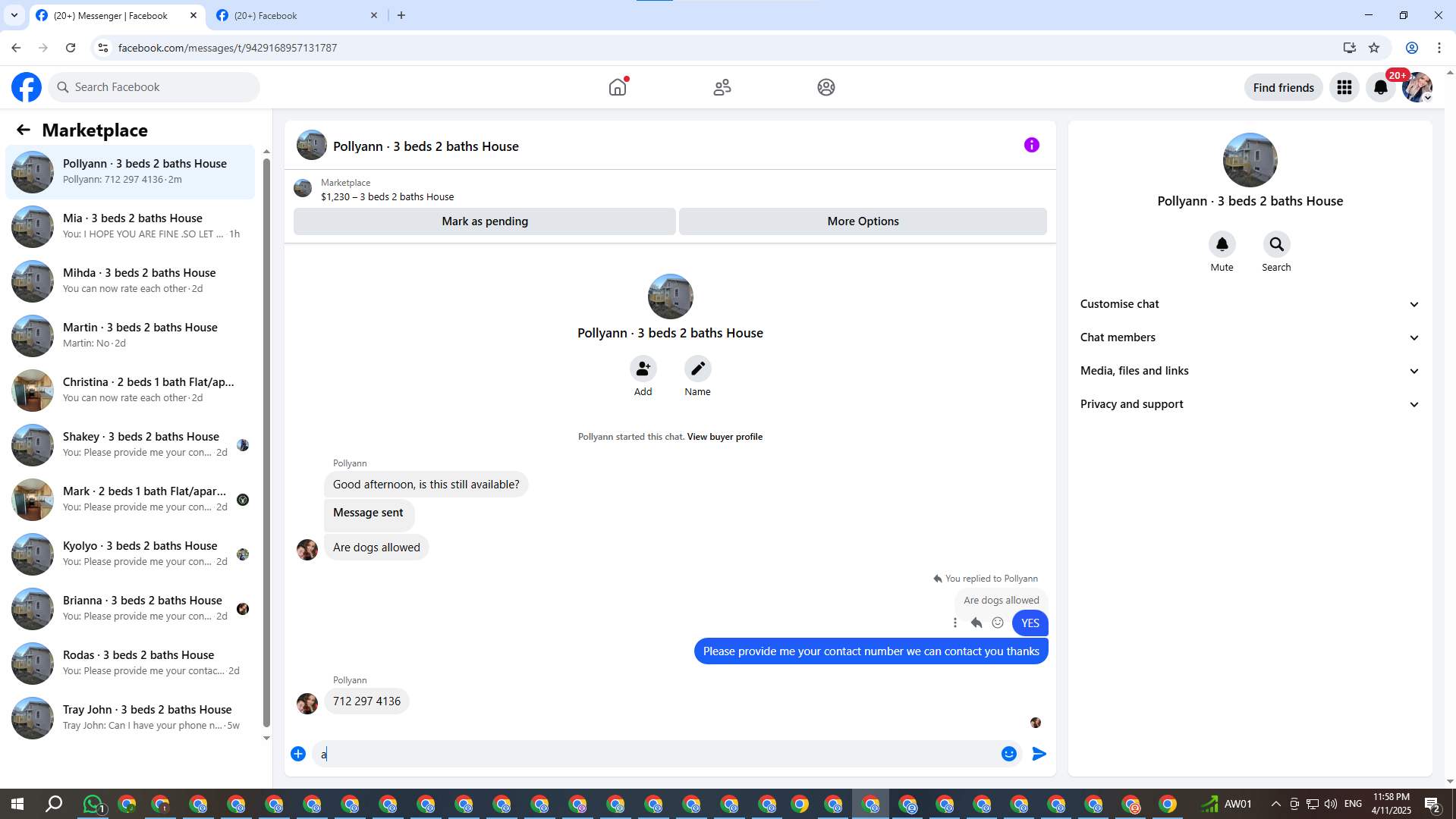The width and height of the screenshot is (1456, 819).
Task: Edit the chat name with the pencil icon
Action: click(697, 369)
